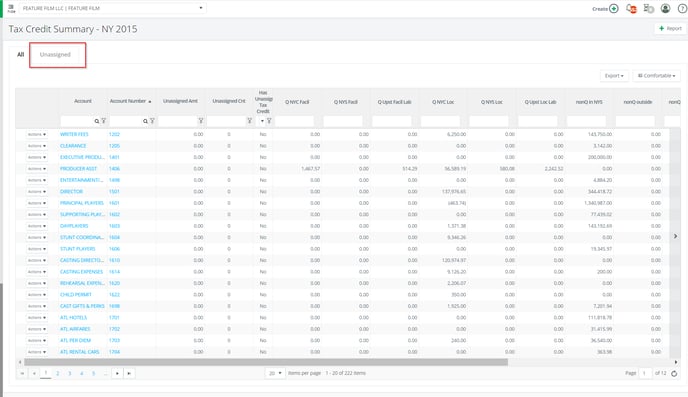Screen dimensions: 688x397
Task: Open Actions dropdown for CHILD PERMIT row
Action: pyautogui.click(x=37, y=295)
